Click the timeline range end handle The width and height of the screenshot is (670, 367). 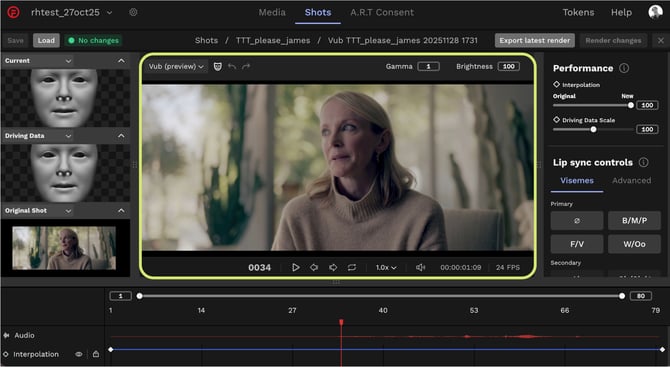[622, 296]
